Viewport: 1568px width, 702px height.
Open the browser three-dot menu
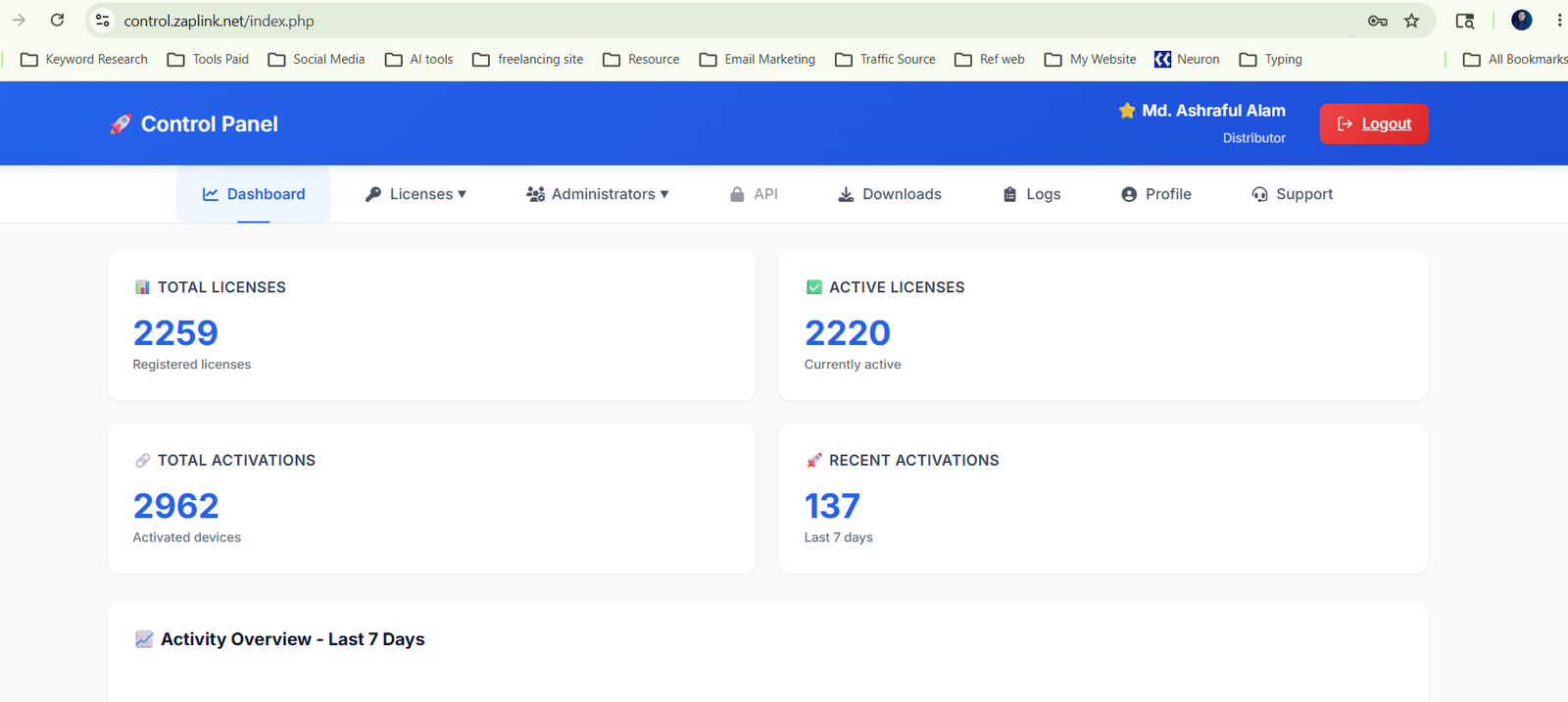tap(1558, 20)
